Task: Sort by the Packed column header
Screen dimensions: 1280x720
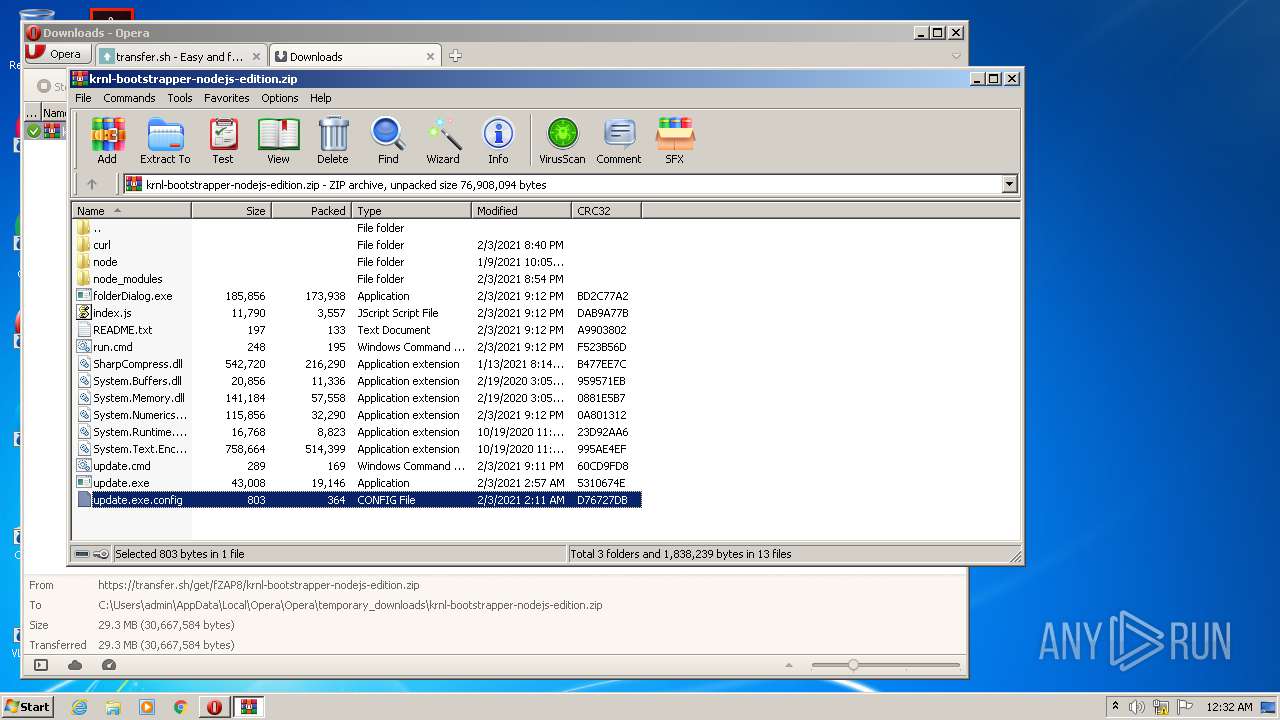Action: [311, 210]
